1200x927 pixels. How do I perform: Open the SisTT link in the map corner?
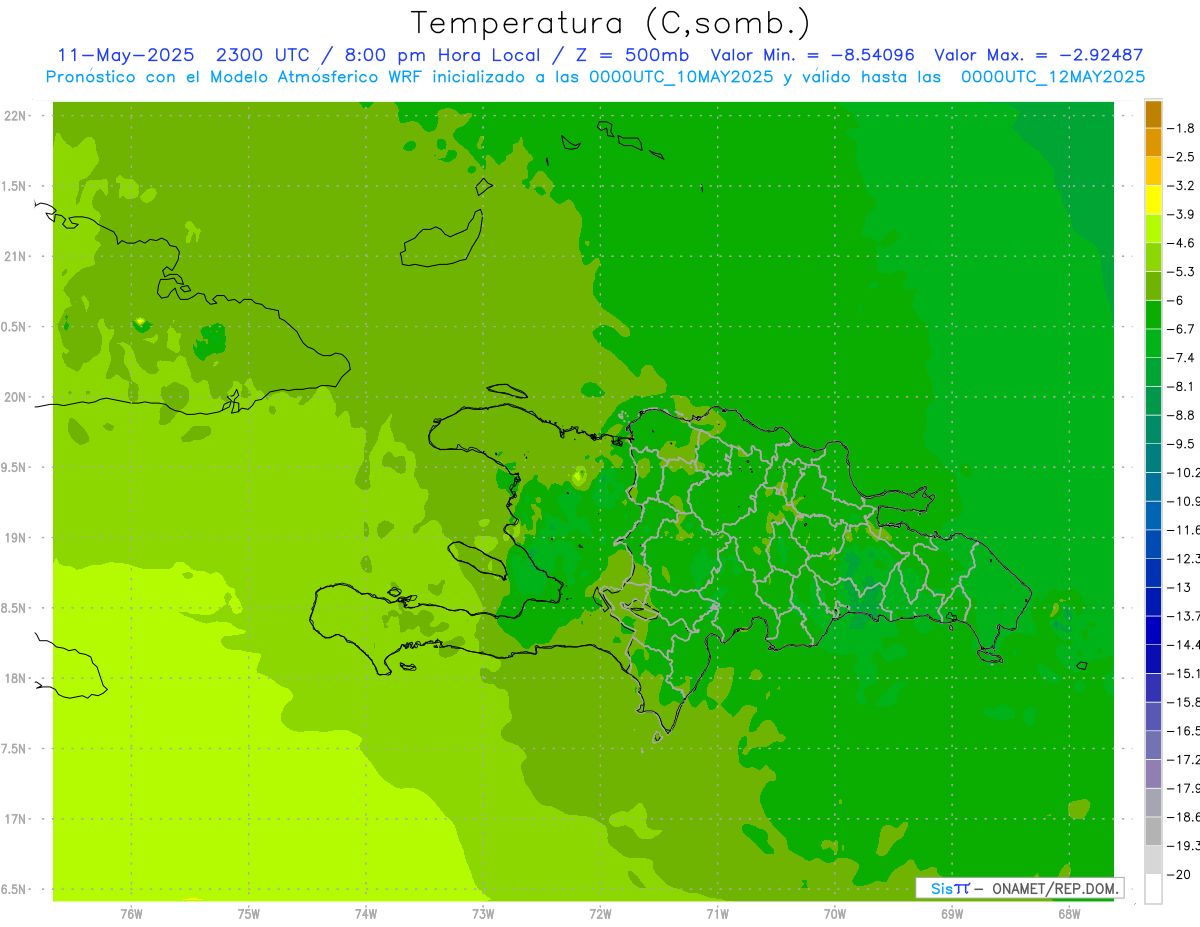click(x=950, y=888)
